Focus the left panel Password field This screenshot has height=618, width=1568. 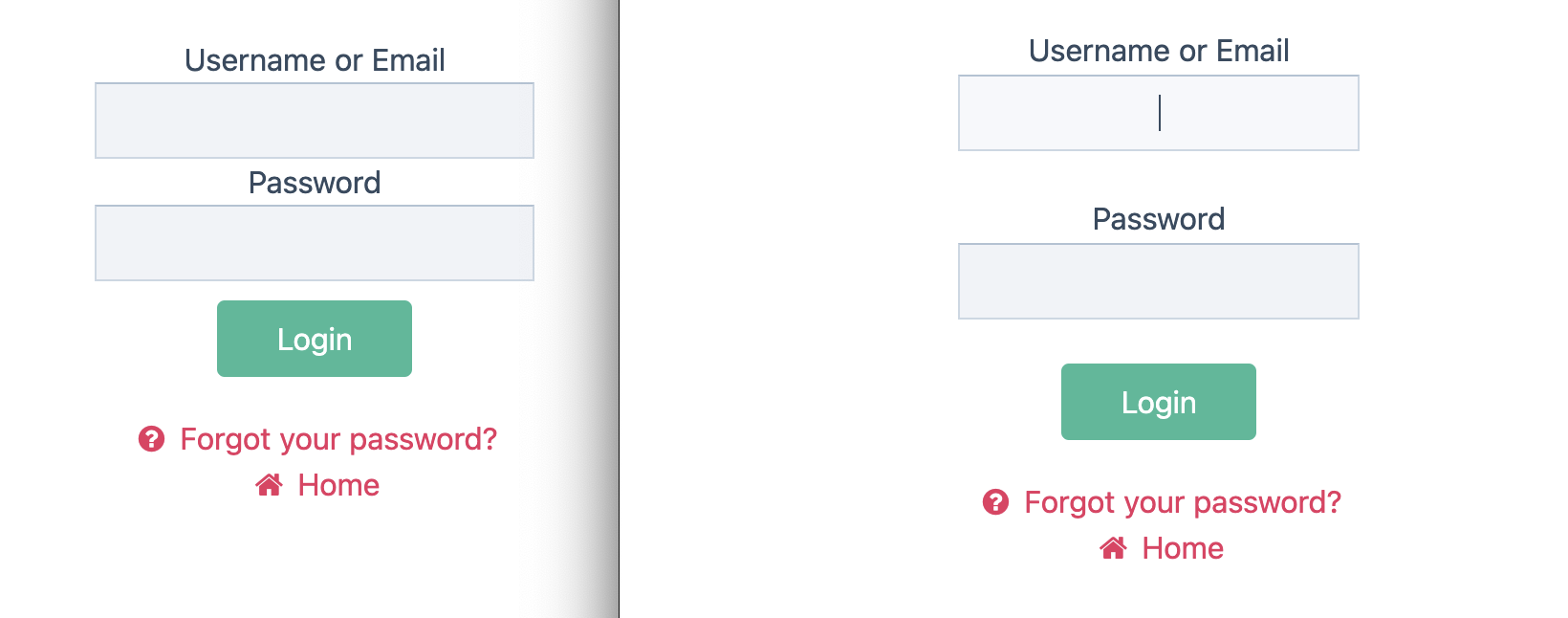[x=315, y=243]
